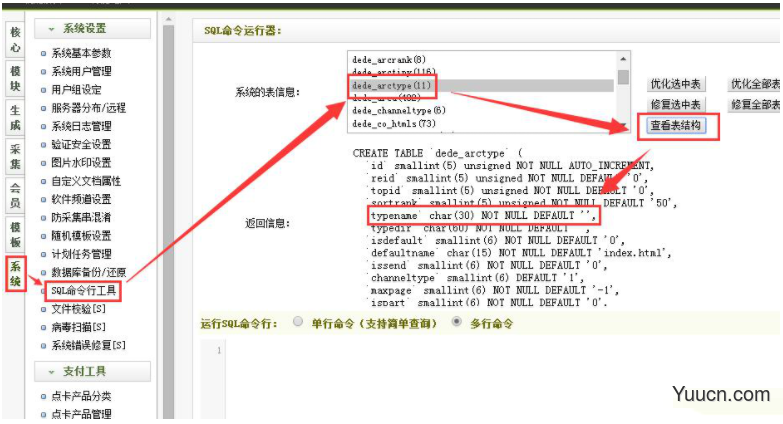This screenshot has height=424, width=783.
Task: Open 数据库备份/还原 menu link
Action: 88,272
